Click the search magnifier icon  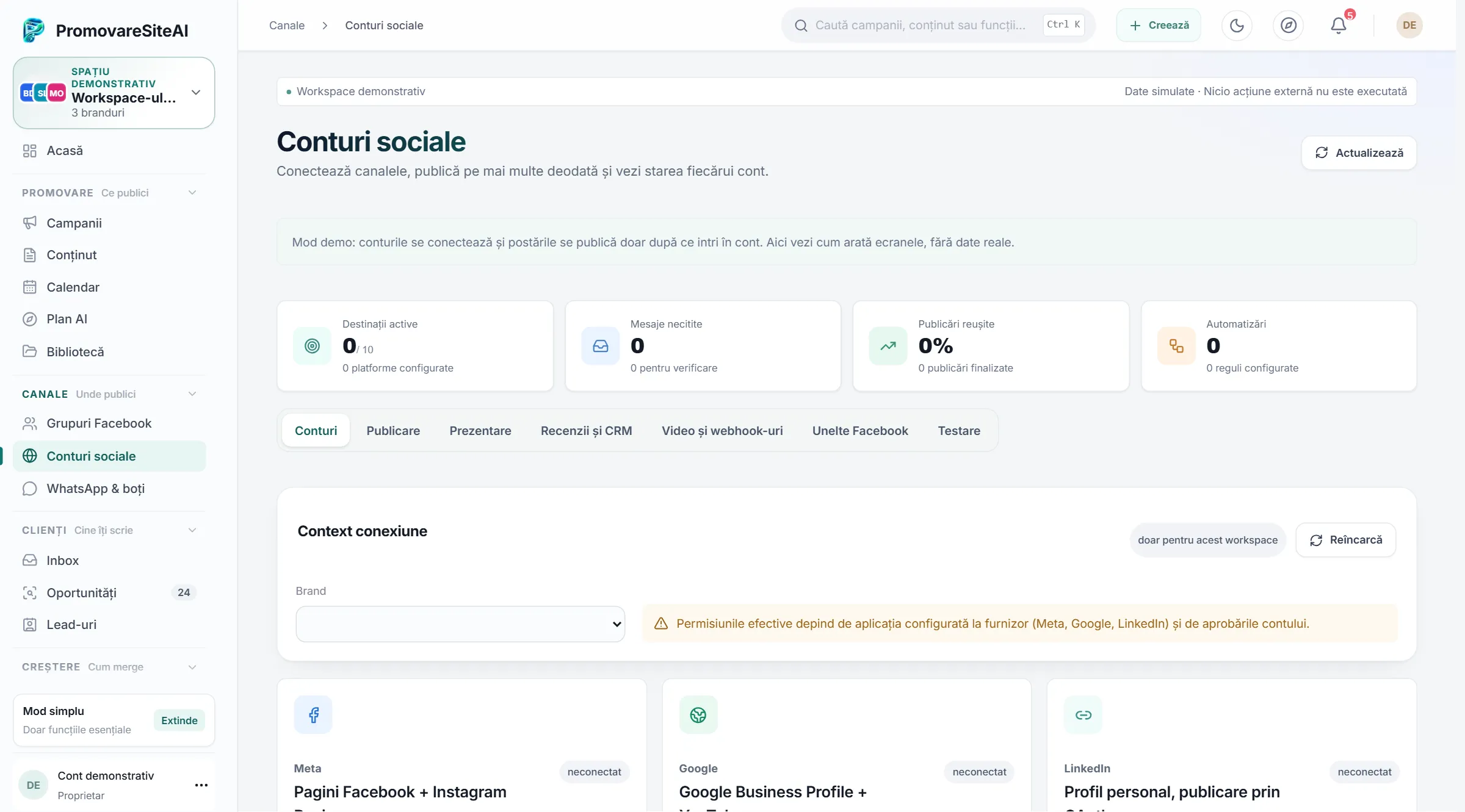[x=801, y=26]
